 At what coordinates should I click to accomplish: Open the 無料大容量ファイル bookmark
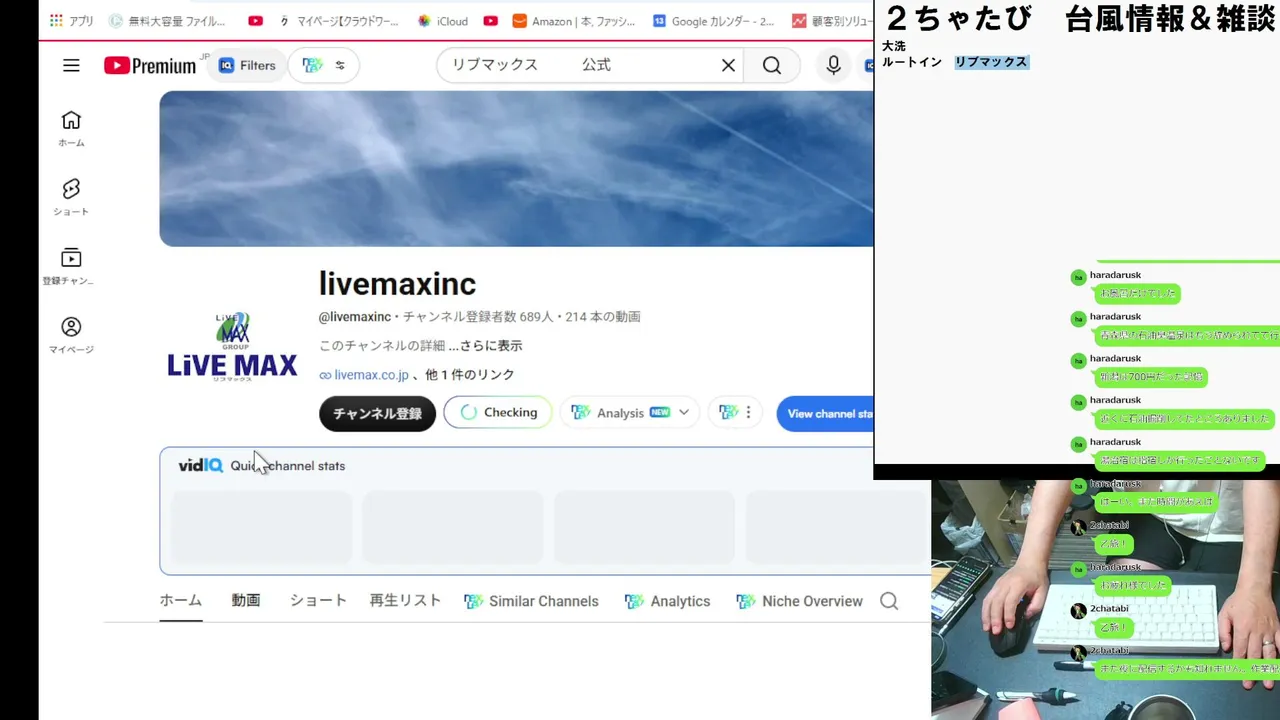pos(167,21)
